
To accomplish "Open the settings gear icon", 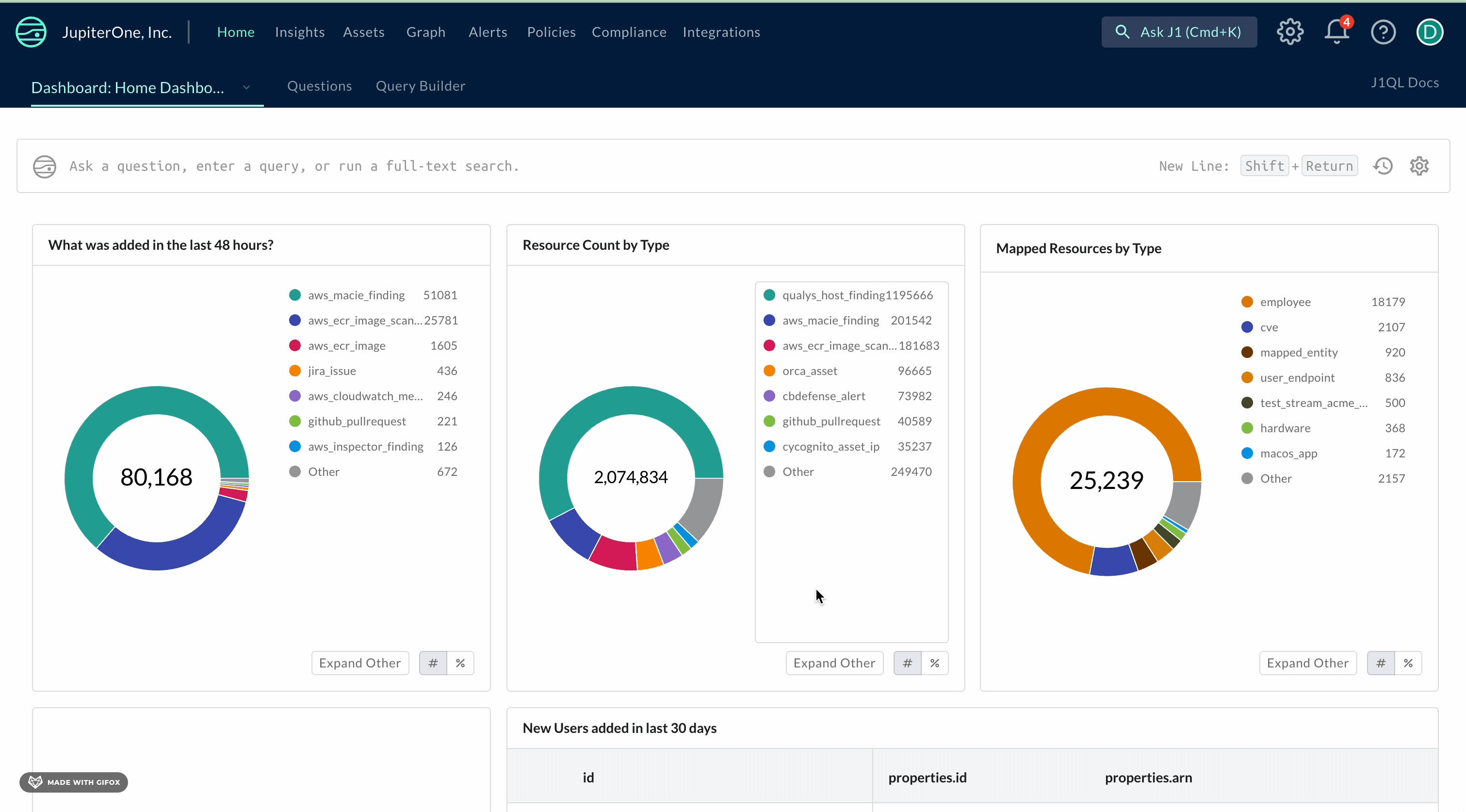I will [1290, 31].
